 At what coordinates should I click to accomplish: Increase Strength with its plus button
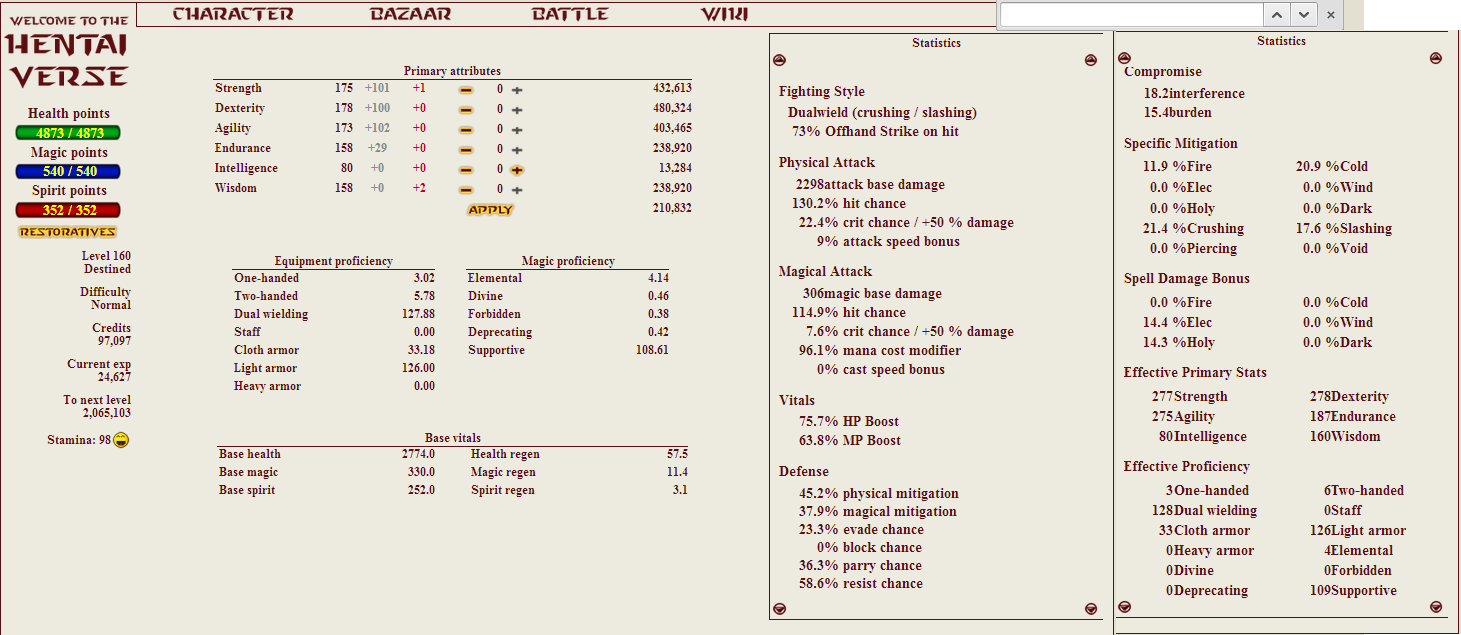click(x=517, y=90)
